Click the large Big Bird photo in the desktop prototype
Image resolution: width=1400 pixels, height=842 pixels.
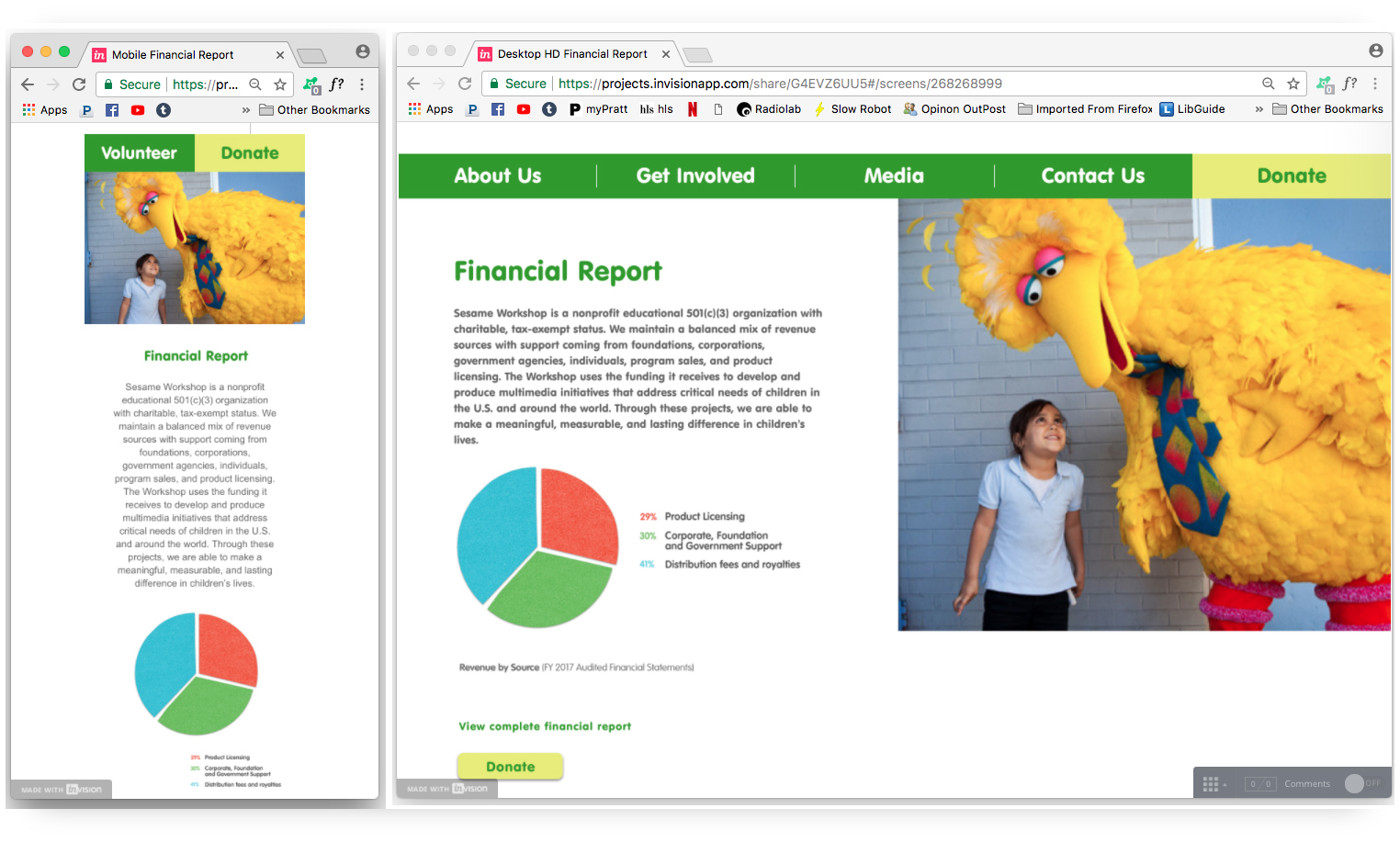[1144, 415]
